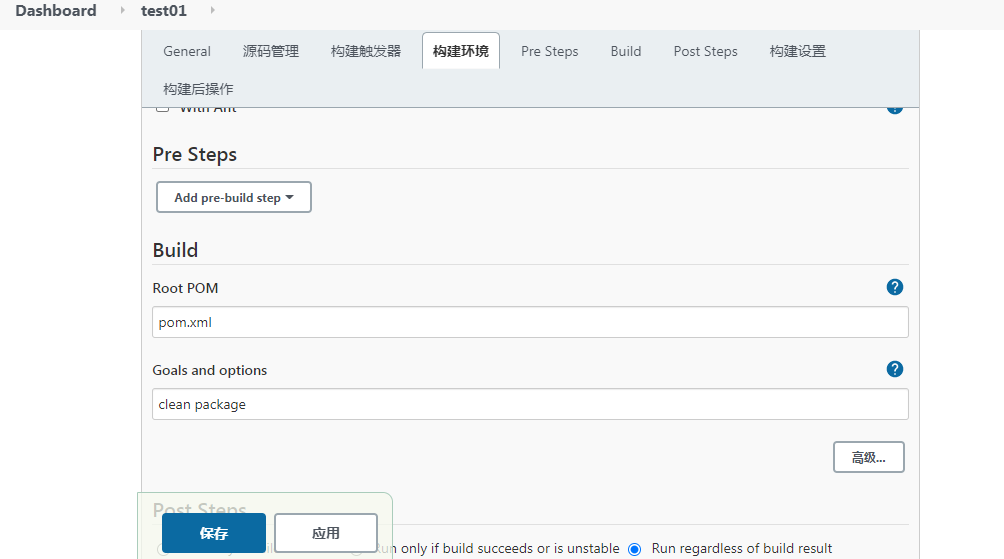
Task: Open the Add pre-build step dropdown
Action: 234,197
